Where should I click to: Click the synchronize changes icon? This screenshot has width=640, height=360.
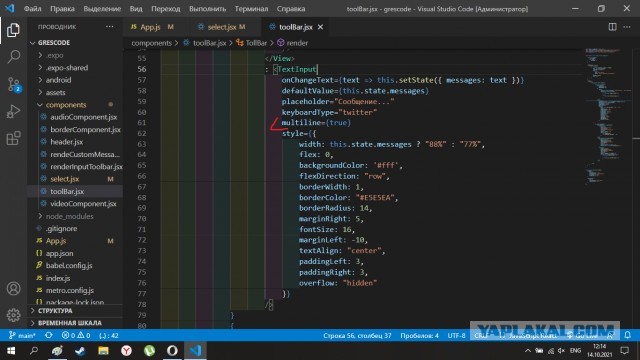49,336
